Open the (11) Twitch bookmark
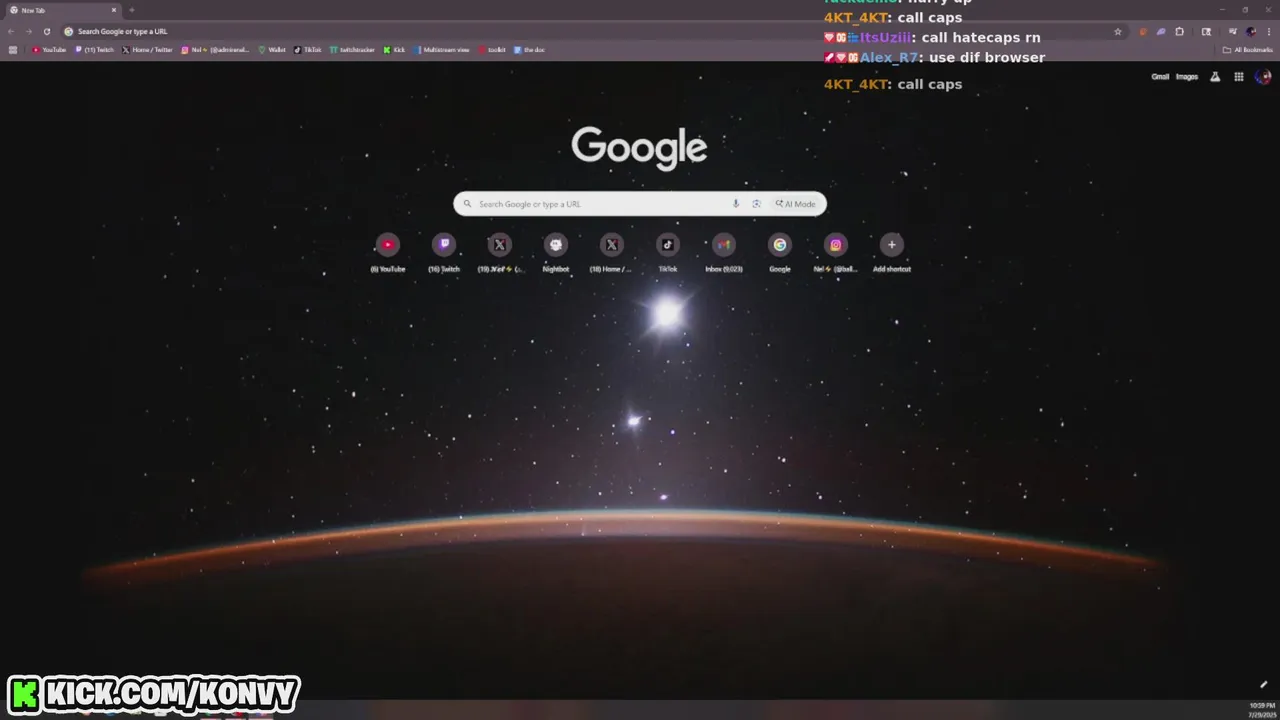1280x720 pixels. point(95,49)
